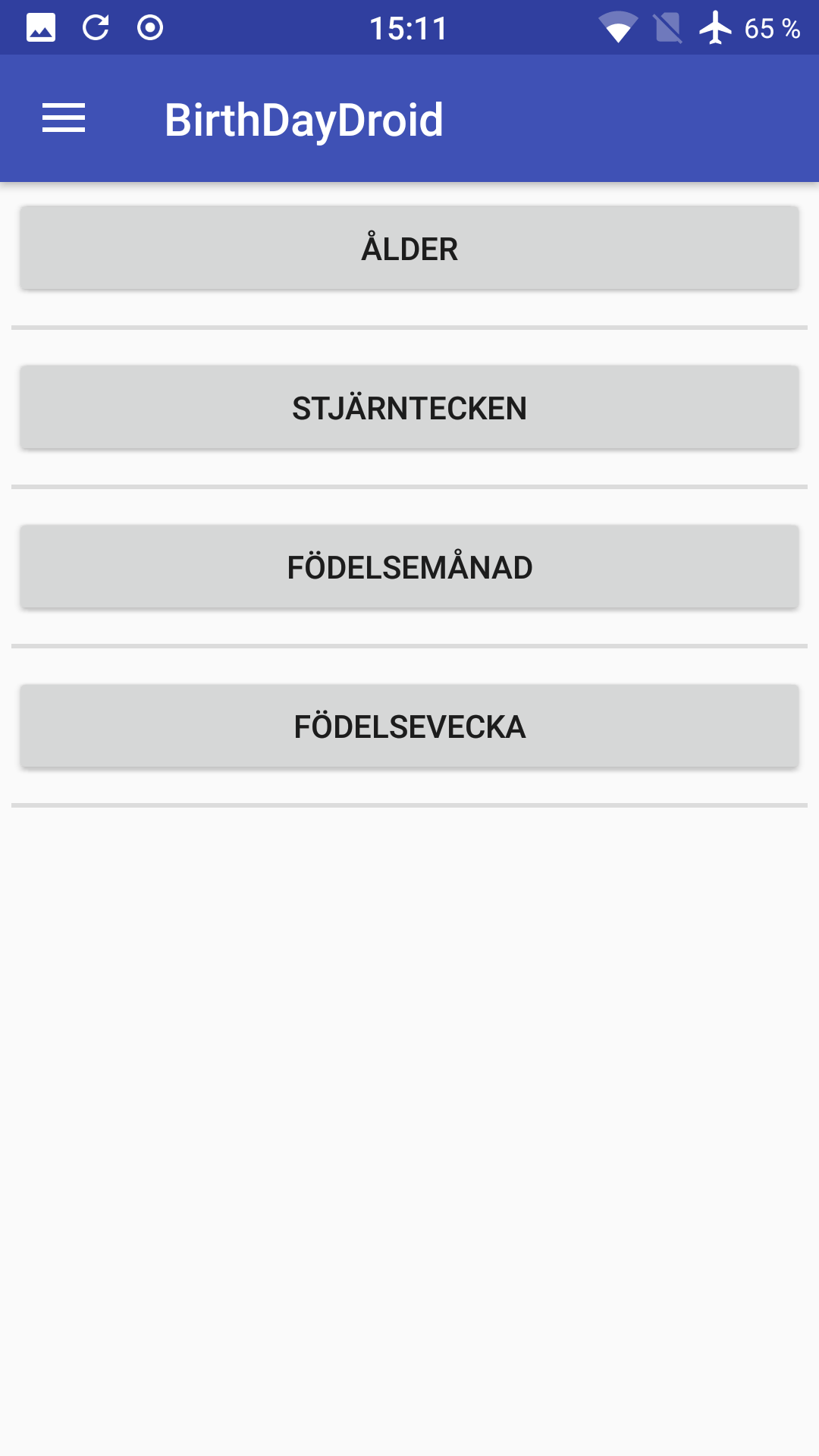Image resolution: width=819 pixels, height=1456 pixels.
Task: Tap the image notification icon in status bar
Action: click(41, 28)
